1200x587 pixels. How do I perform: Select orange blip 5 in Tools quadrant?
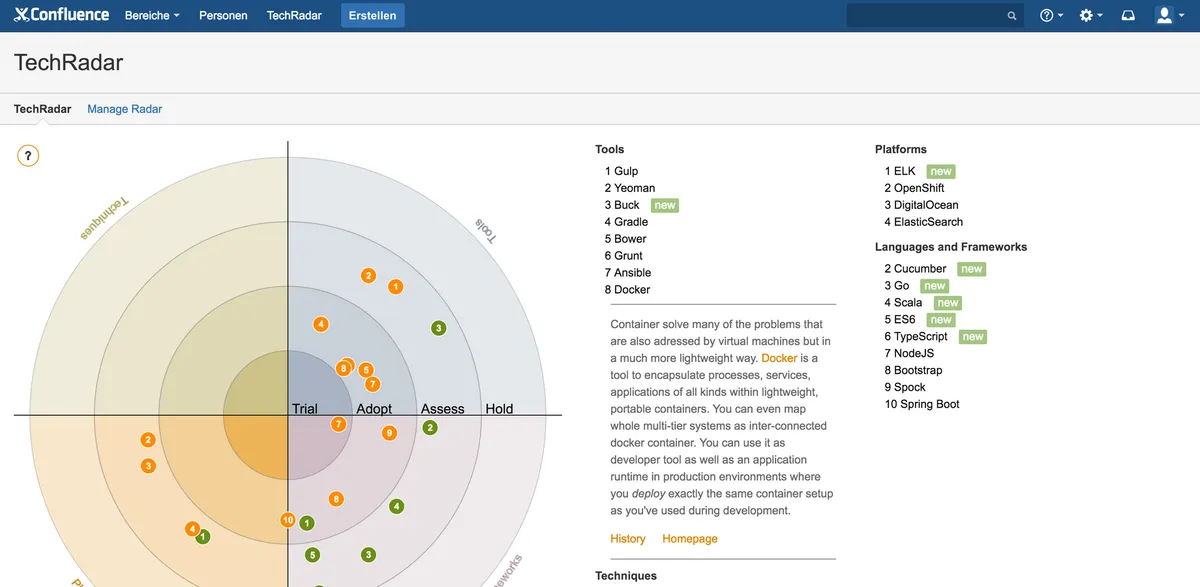coord(366,370)
